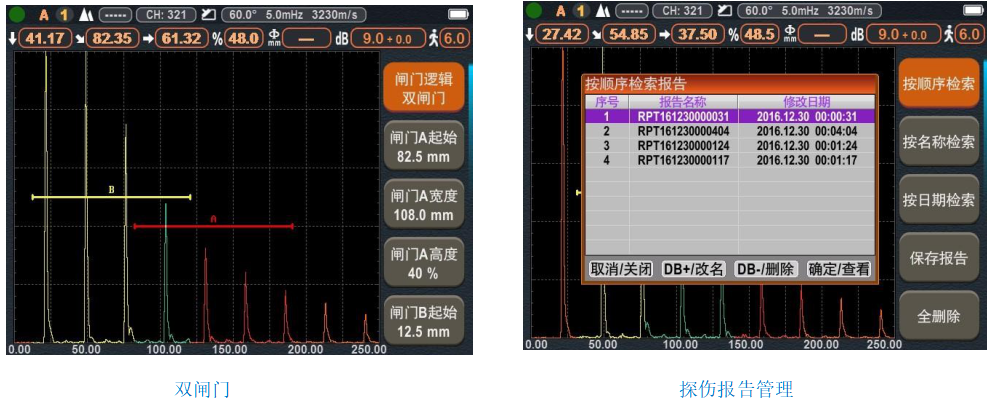Choose the 全删除 menu option
Screen dimensions: 987x405
(x=937, y=316)
